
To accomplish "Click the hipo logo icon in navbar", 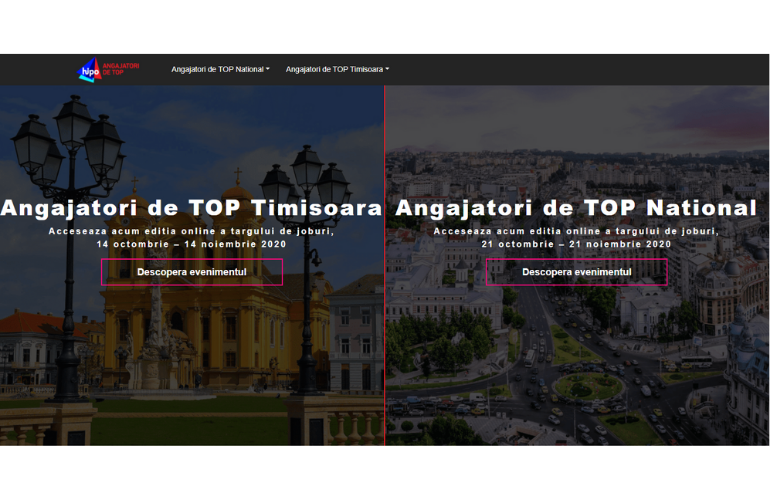I will pos(90,70).
